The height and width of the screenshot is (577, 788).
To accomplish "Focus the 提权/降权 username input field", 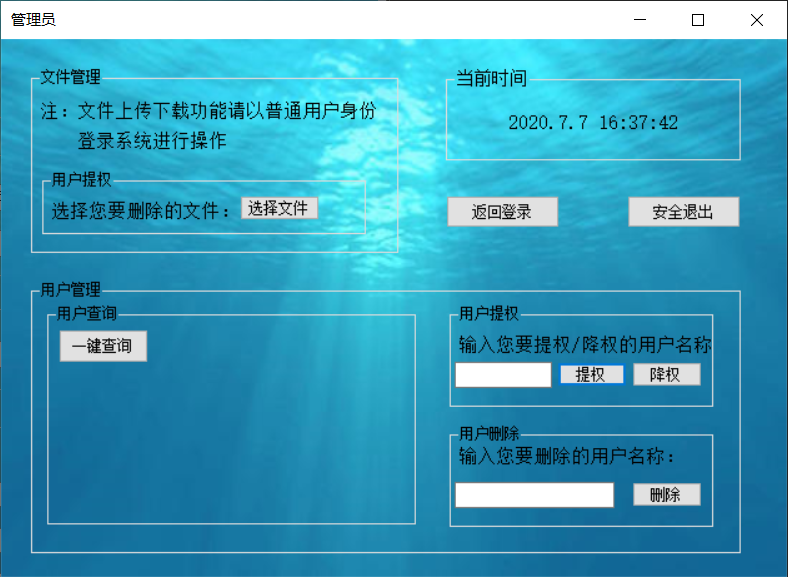I will tap(503, 375).
